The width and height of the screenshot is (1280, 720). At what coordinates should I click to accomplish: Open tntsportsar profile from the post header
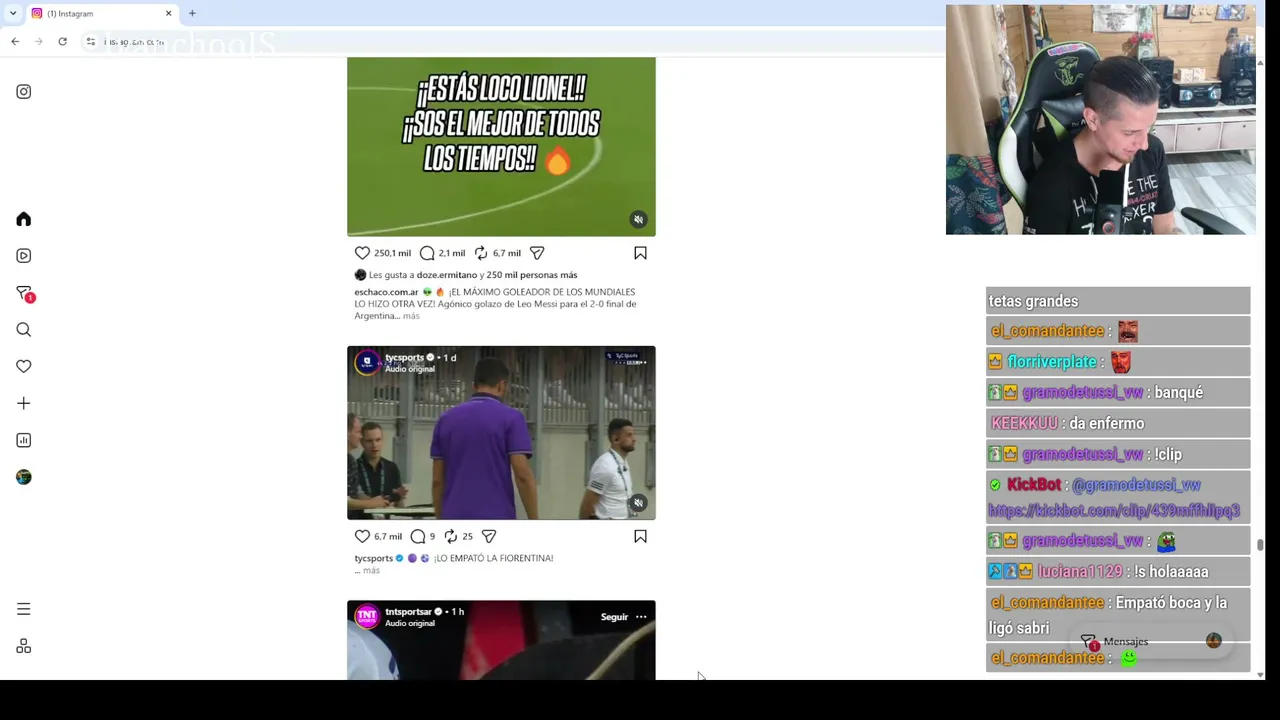coord(408,612)
